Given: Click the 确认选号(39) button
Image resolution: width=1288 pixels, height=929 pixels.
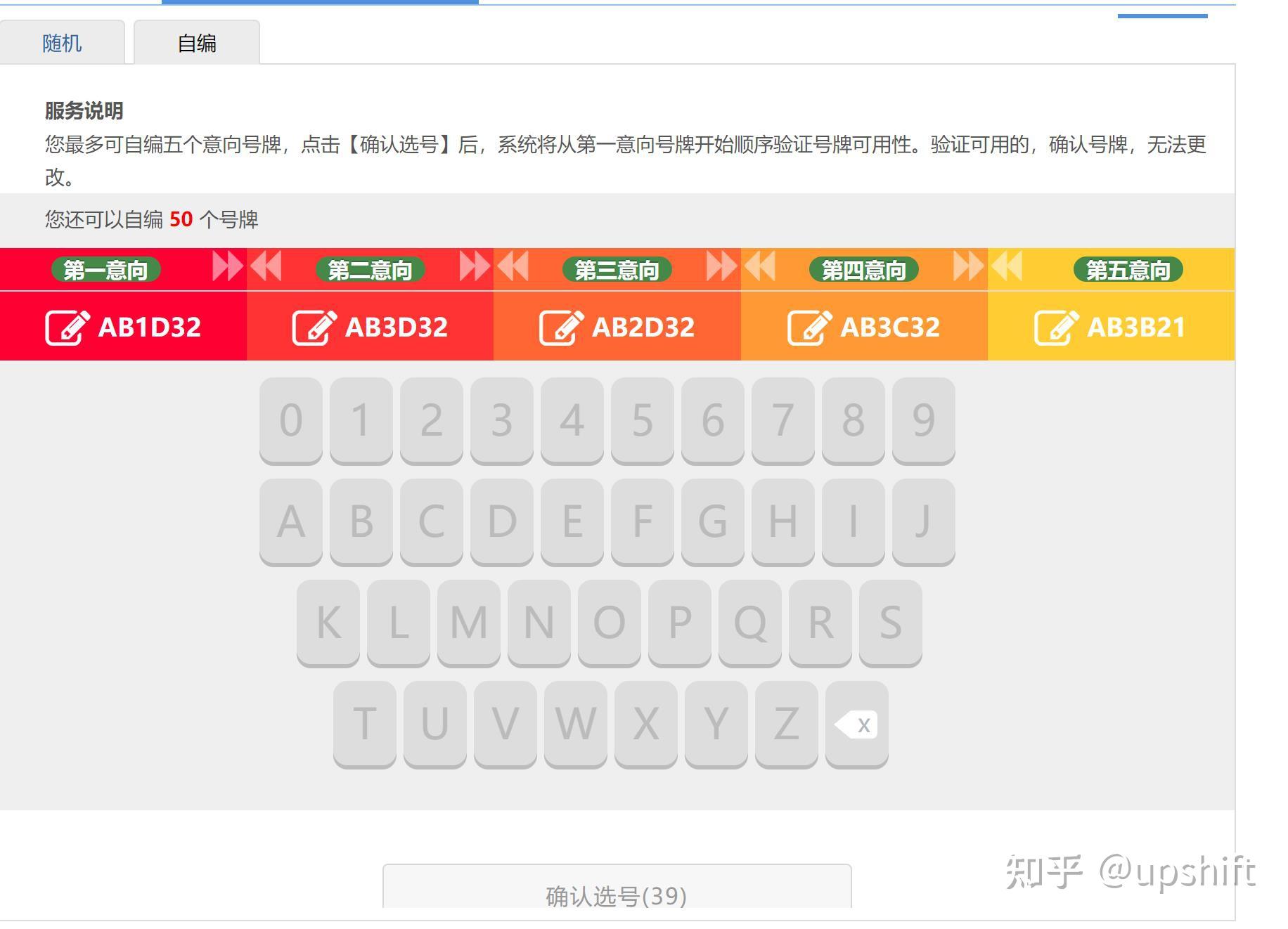Looking at the screenshot, I should (x=617, y=887).
